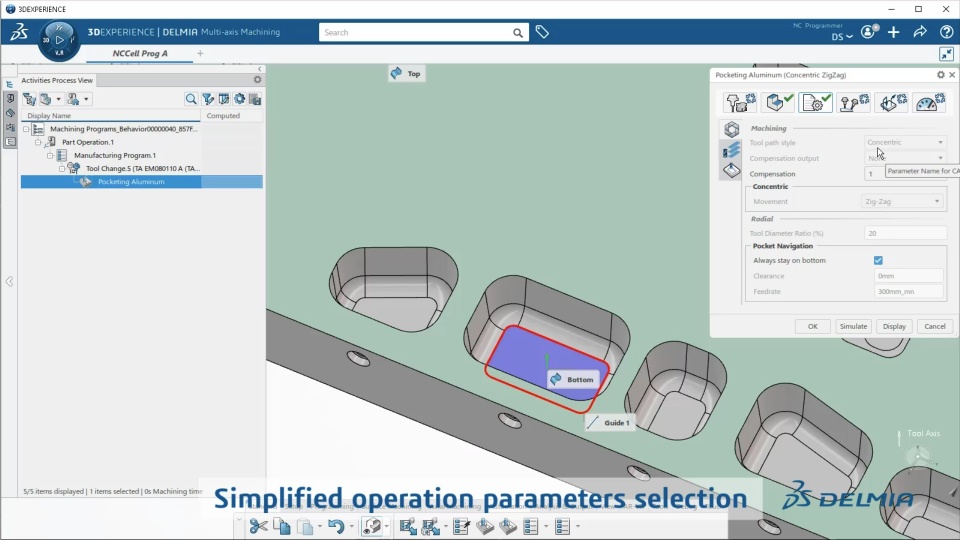Click the tag icon beside search bar
This screenshot has height=540, width=960.
tap(542, 32)
